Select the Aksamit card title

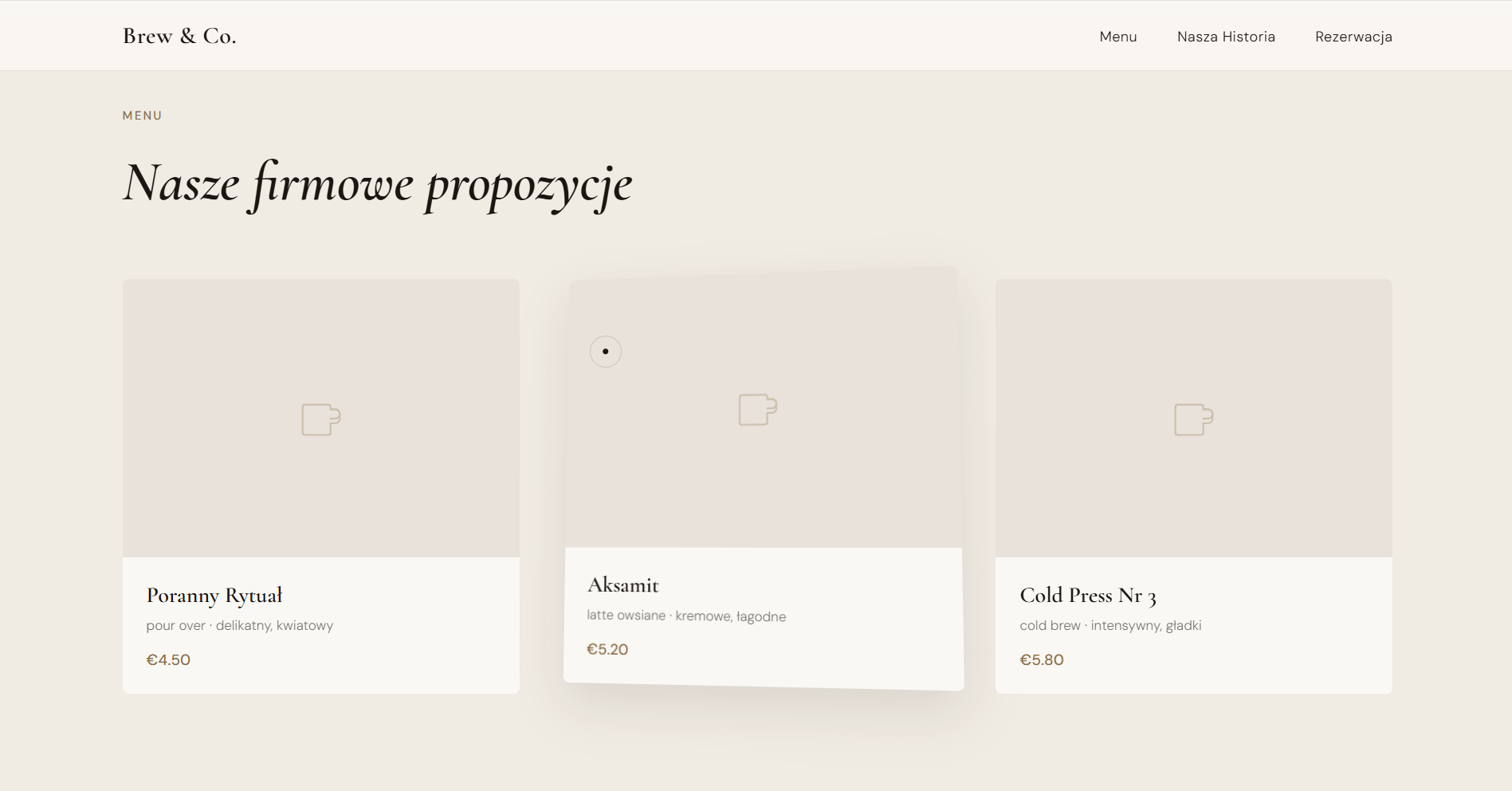click(x=622, y=584)
